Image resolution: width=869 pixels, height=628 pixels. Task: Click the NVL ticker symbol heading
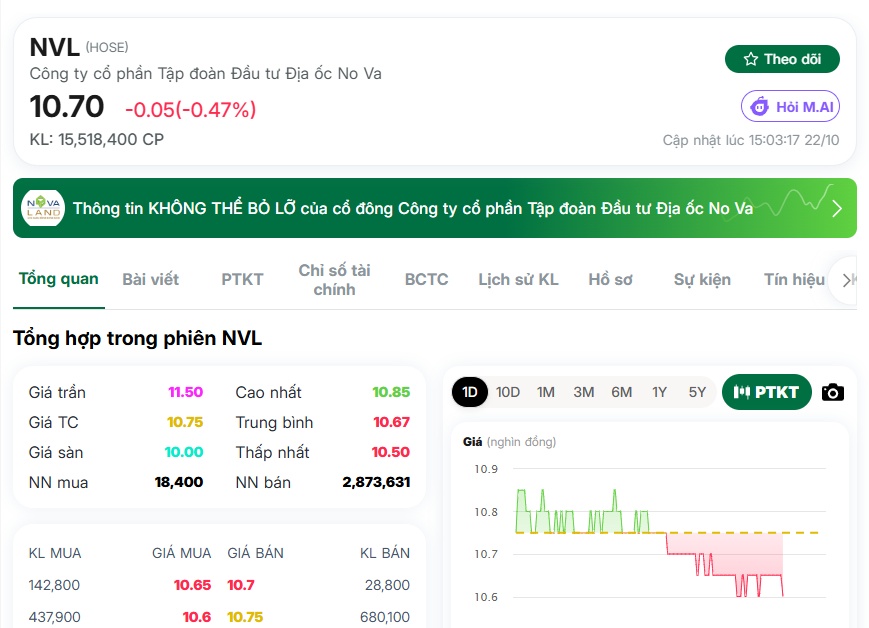[x=54, y=47]
